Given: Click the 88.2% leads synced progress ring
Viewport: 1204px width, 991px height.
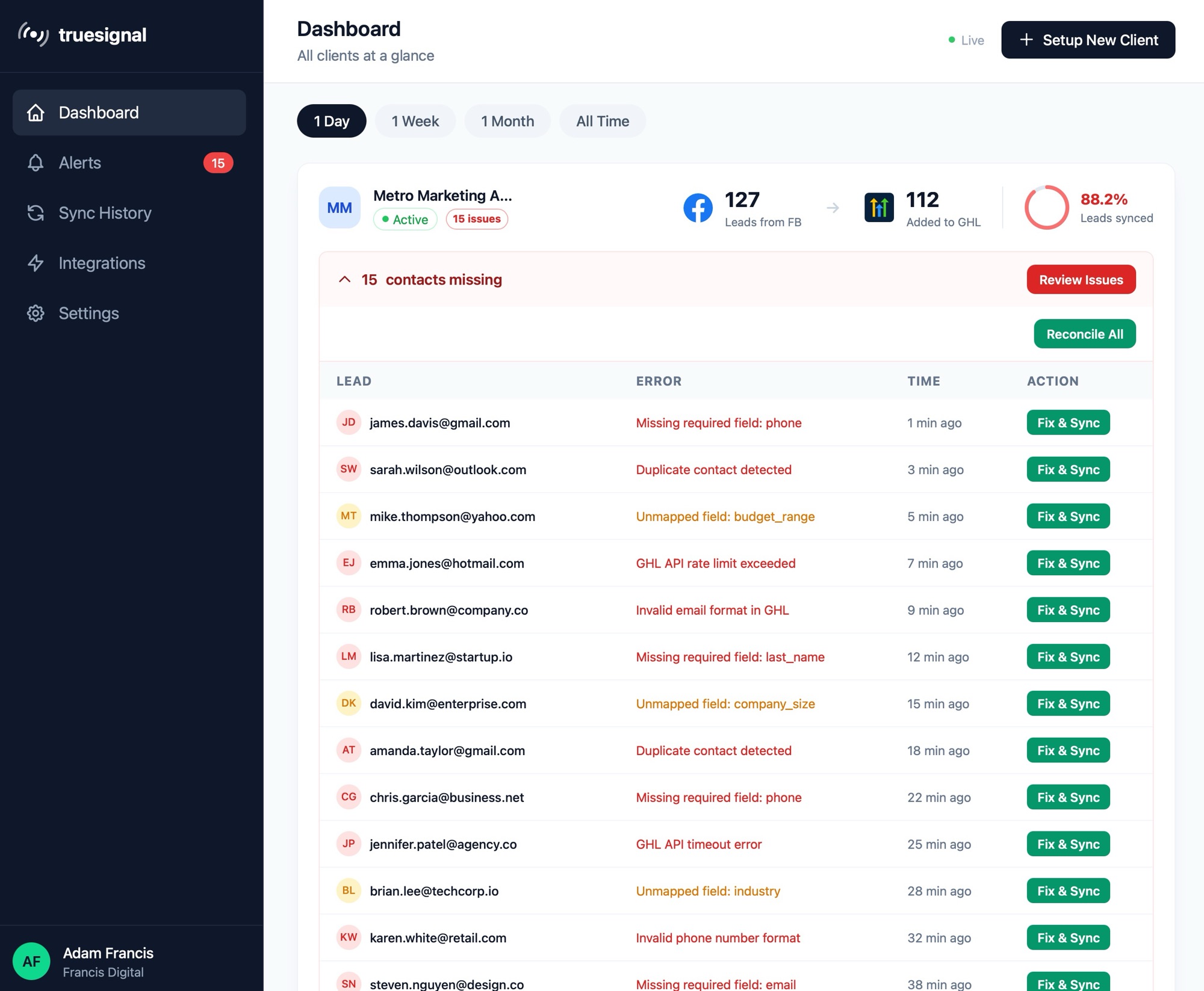Looking at the screenshot, I should pos(1047,207).
